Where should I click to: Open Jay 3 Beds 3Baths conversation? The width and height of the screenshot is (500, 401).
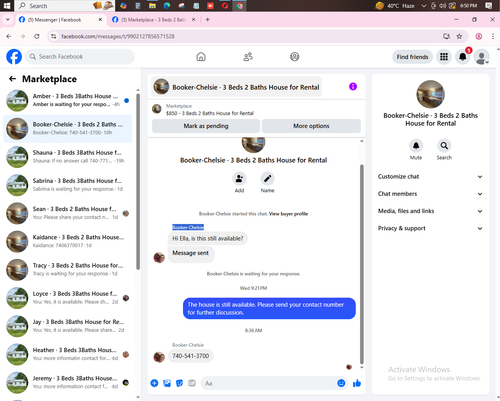click(x=67, y=326)
